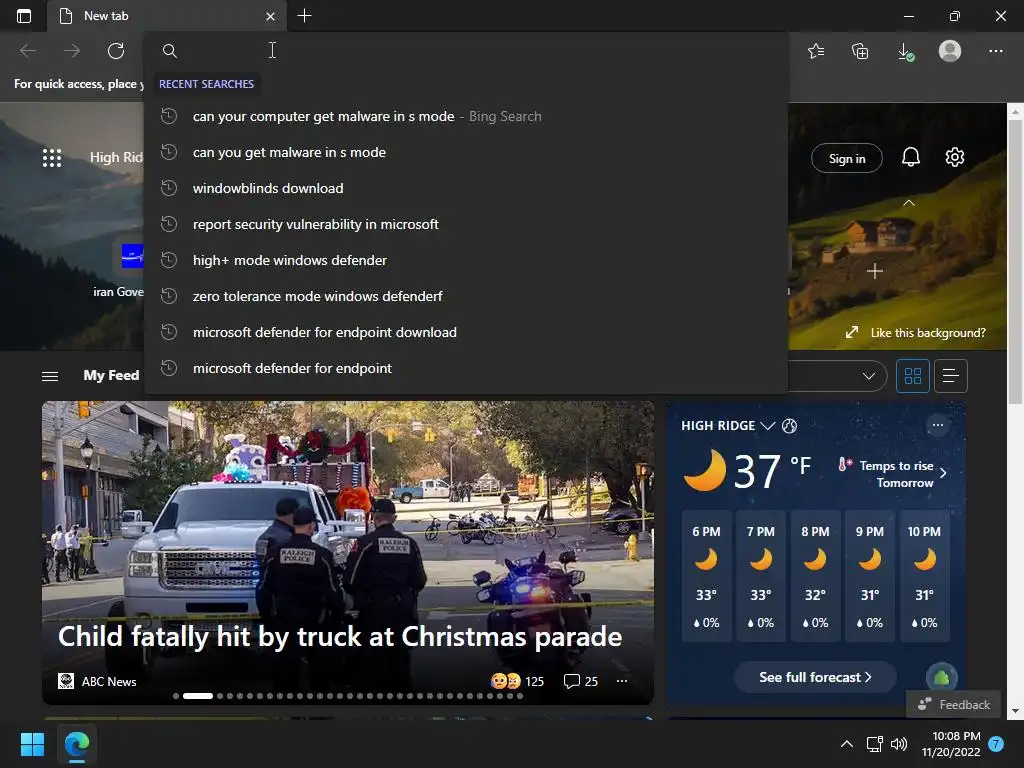
Task: Click the 'iran Gove' quick link tile
Action: point(119,269)
